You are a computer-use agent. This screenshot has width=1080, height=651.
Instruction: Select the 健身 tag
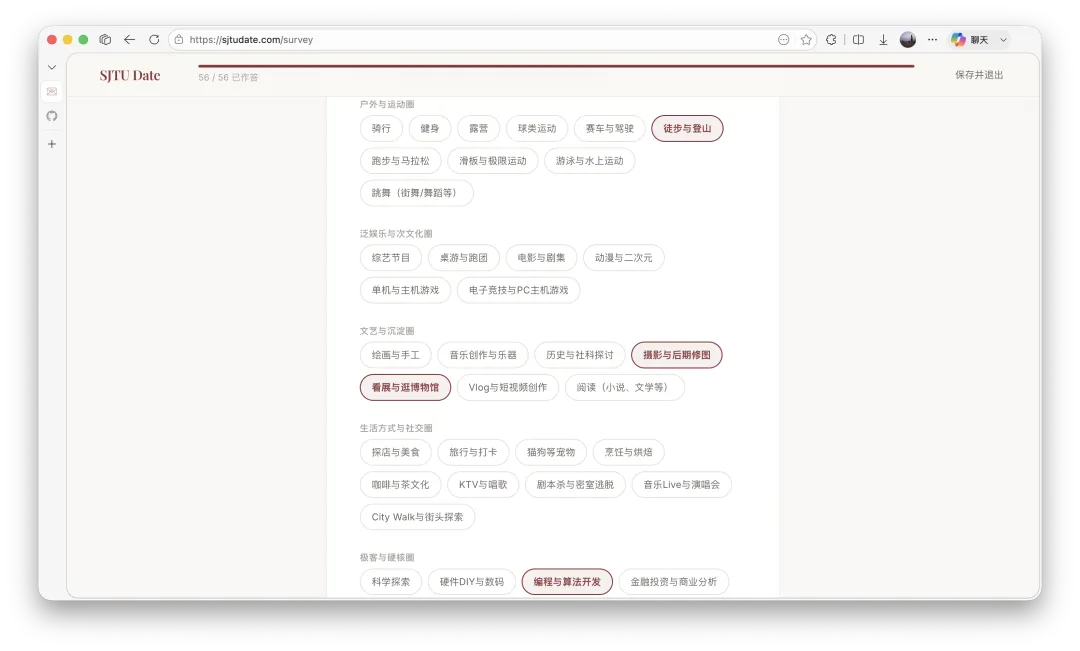click(430, 129)
